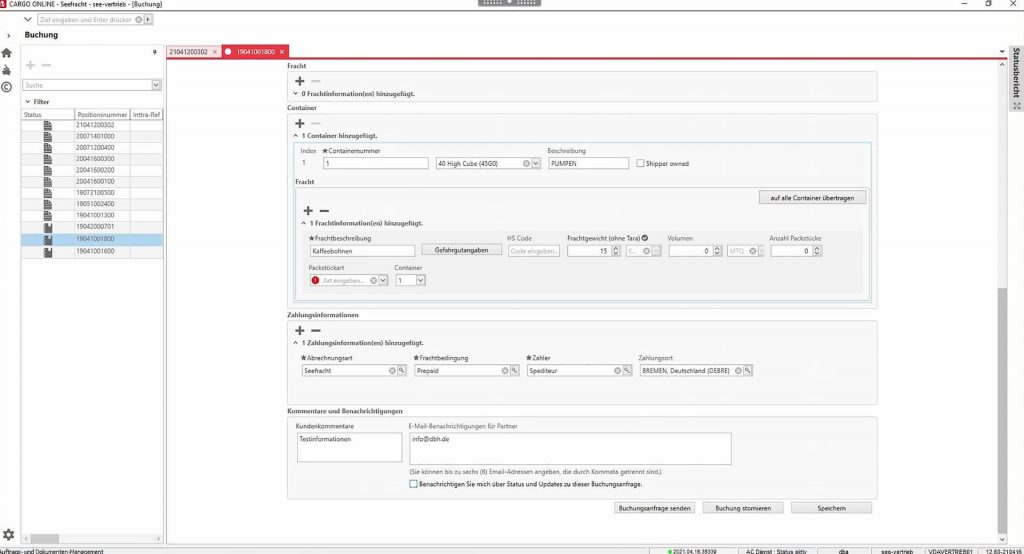Click the copyright sidebar icon
Screen dimensions: 1024x554
(7, 87)
